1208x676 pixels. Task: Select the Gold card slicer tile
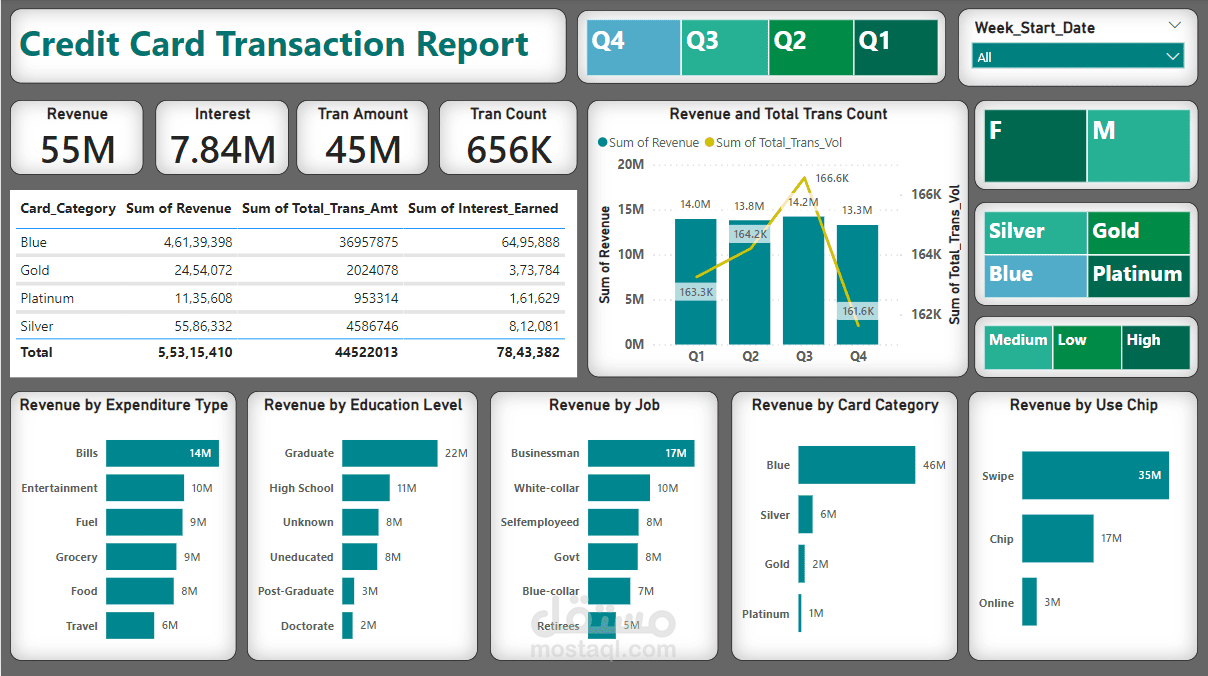[x=1138, y=232]
